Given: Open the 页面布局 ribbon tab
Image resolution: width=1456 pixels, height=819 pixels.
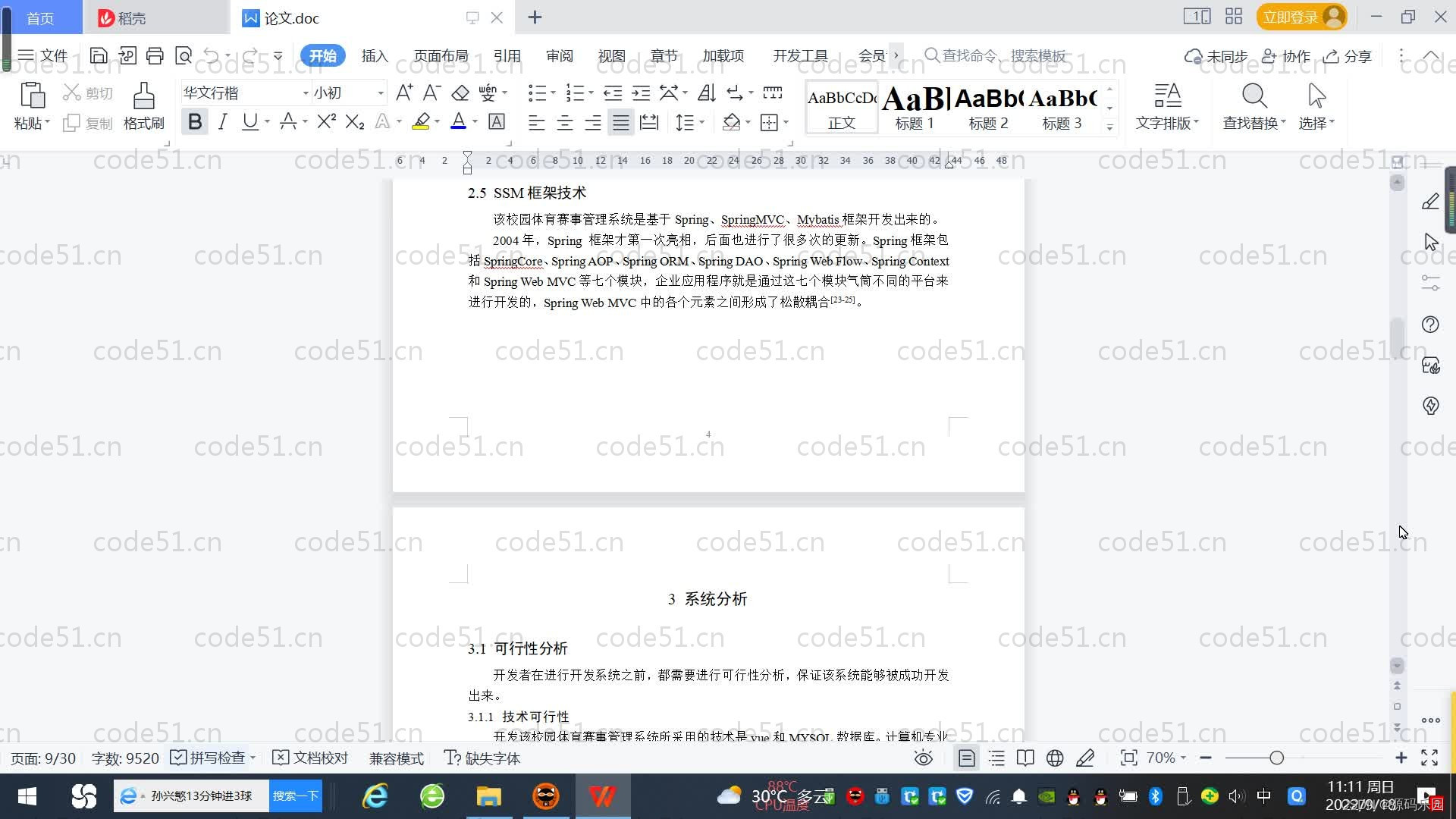Looking at the screenshot, I should coord(441,56).
